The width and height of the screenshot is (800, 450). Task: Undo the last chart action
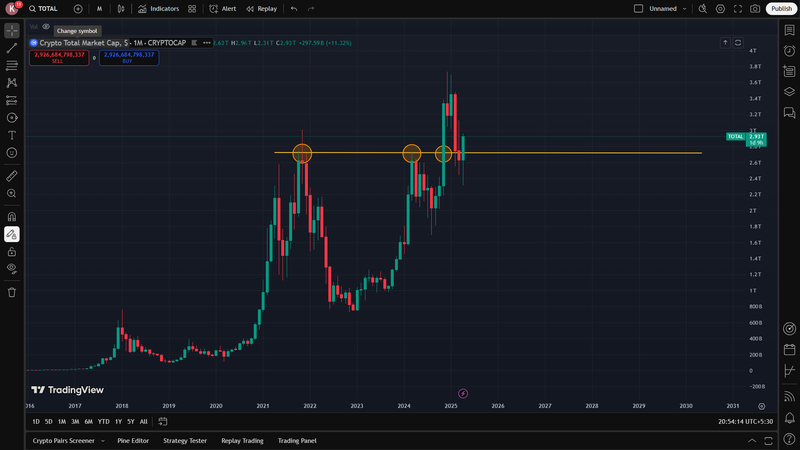click(294, 9)
